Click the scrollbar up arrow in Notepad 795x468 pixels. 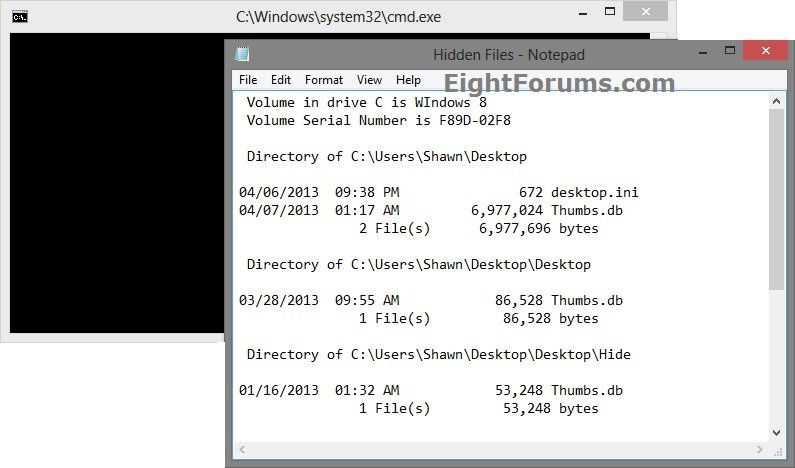coord(777,100)
